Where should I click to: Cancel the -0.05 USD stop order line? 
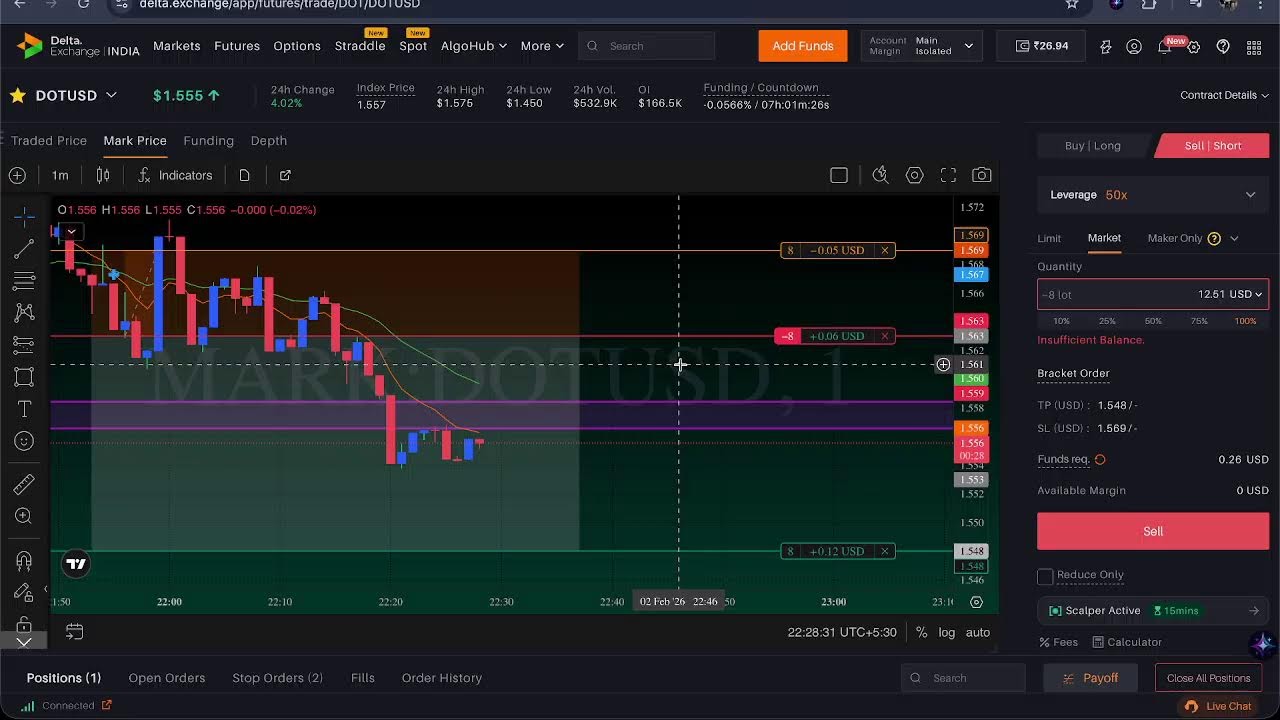885,250
